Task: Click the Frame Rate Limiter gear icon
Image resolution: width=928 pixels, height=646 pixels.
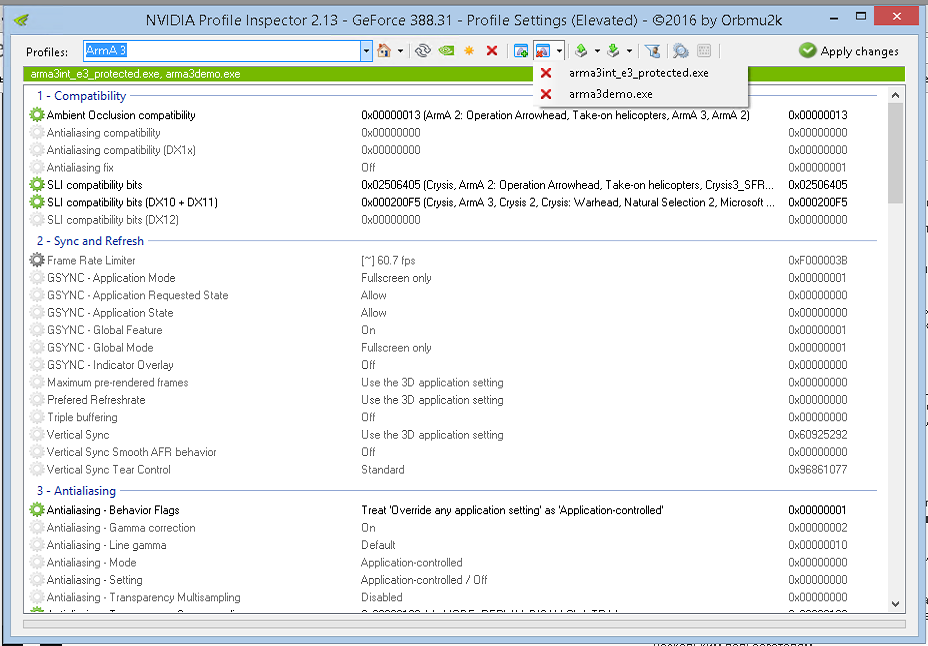Action: tap(37, 260)
